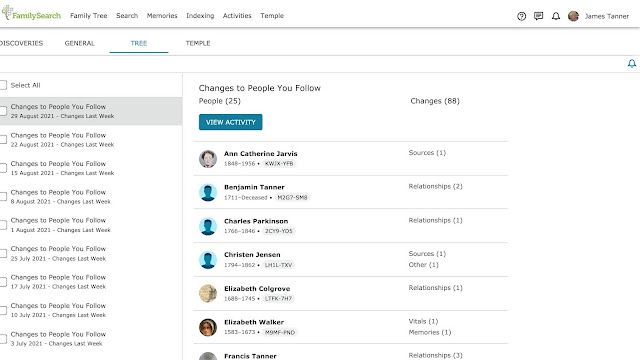Open the Activities menu
This screenshot has height=360, width=640.
[x=237, y=16]
